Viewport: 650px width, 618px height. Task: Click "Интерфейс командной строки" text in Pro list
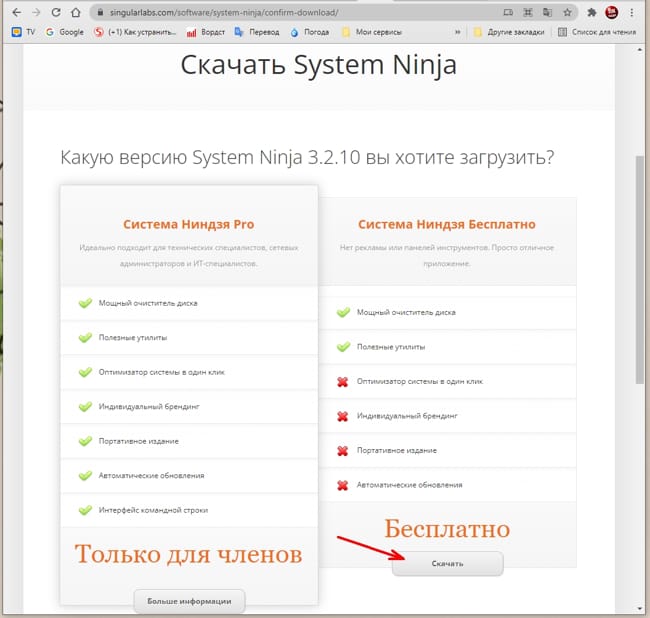[153, 510]
